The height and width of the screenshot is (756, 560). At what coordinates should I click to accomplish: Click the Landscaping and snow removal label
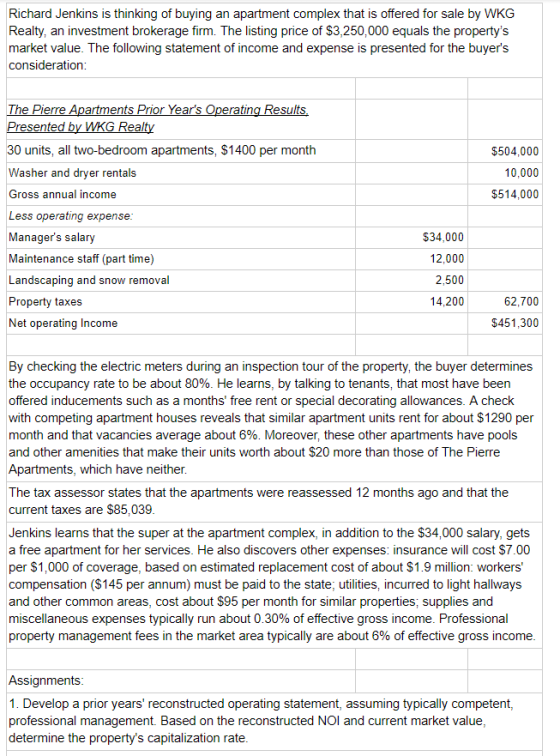(89, 281)
